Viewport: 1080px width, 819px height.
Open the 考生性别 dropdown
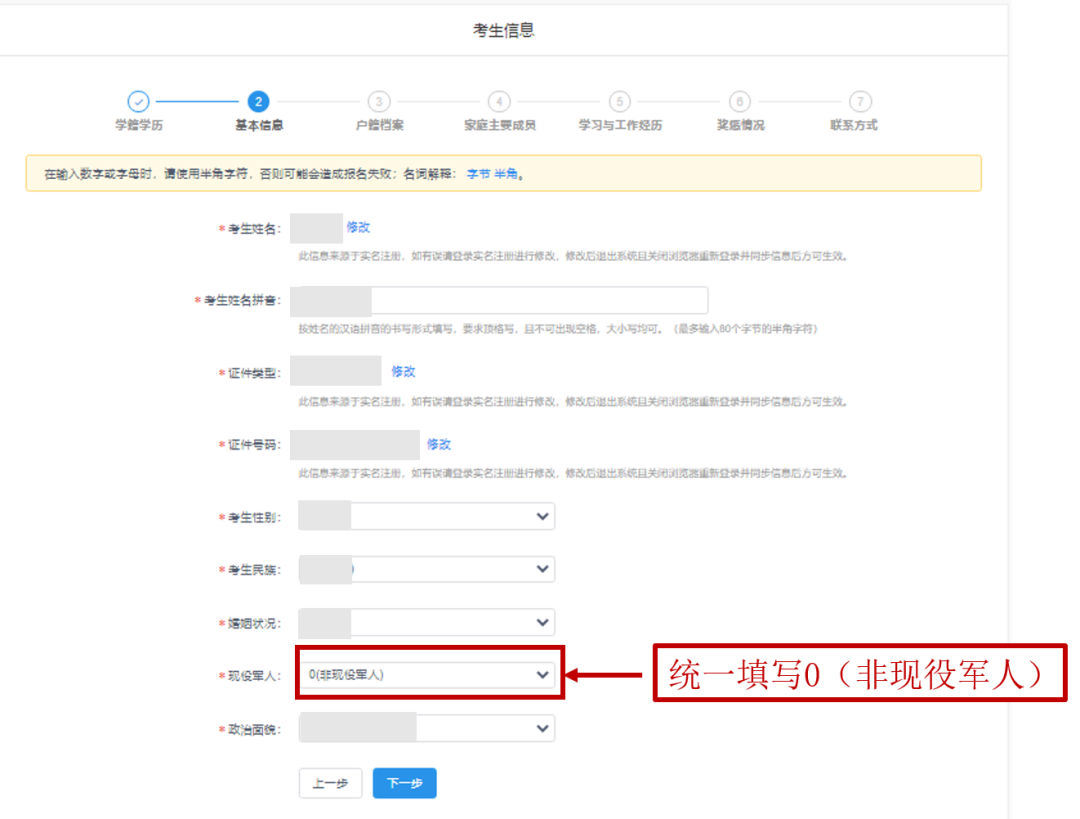(426, 516)
